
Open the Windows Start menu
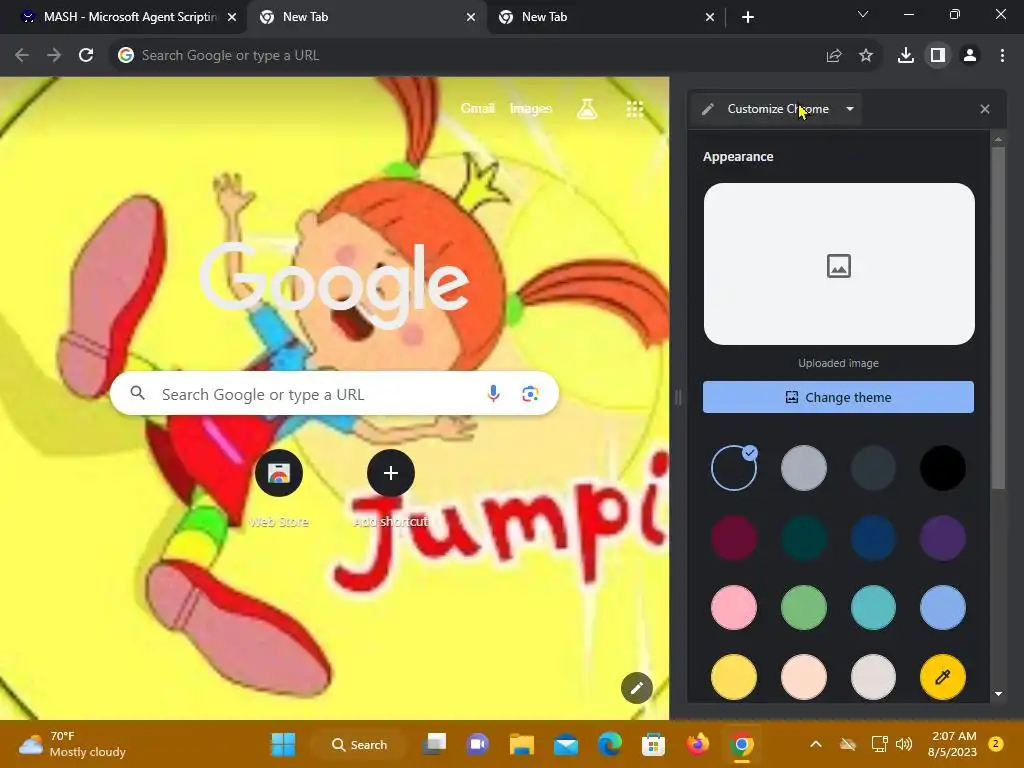pyautogui.click(x=283, y=744)
